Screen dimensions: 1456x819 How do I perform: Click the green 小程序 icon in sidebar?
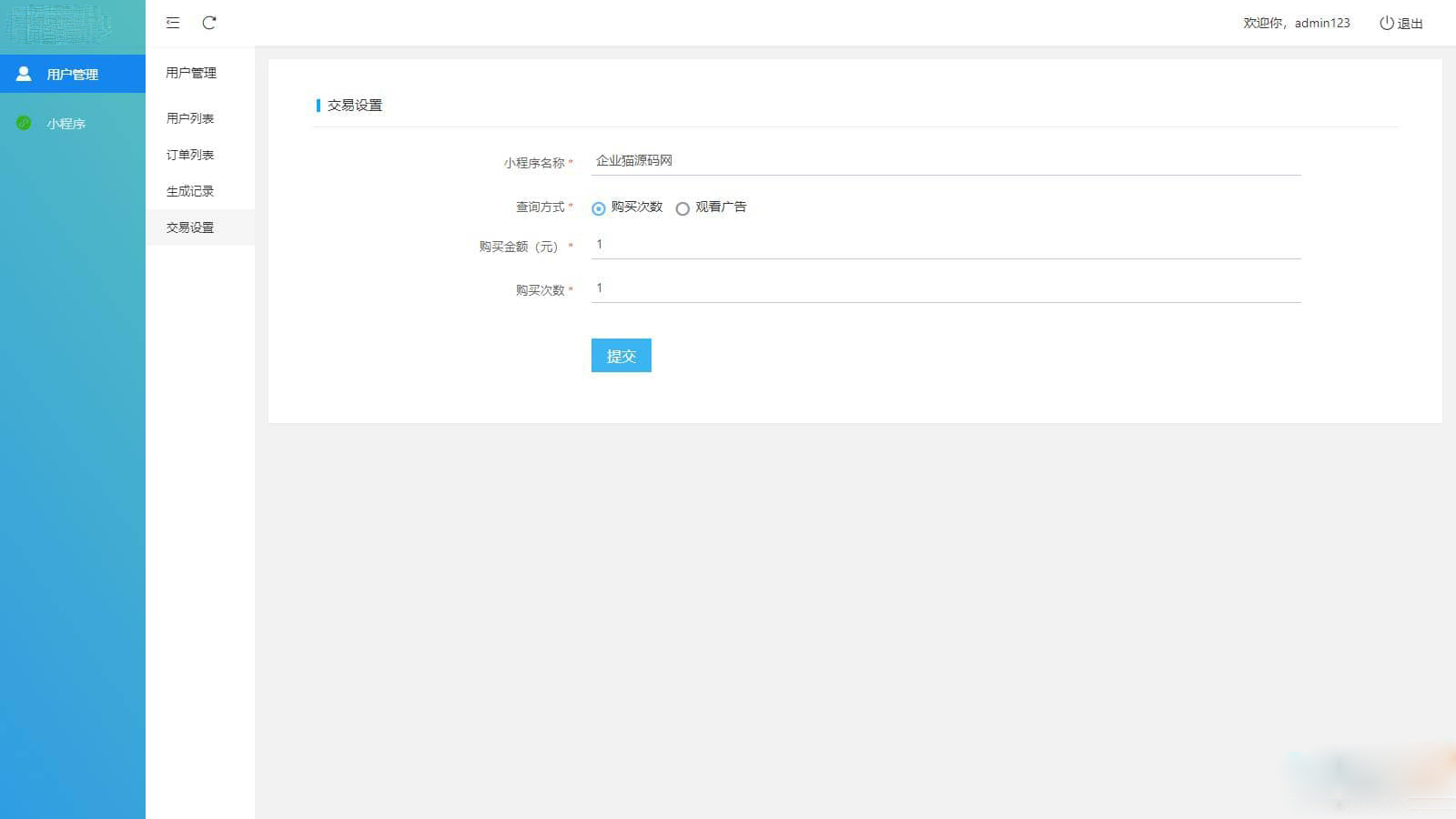[x=24, y=123]
